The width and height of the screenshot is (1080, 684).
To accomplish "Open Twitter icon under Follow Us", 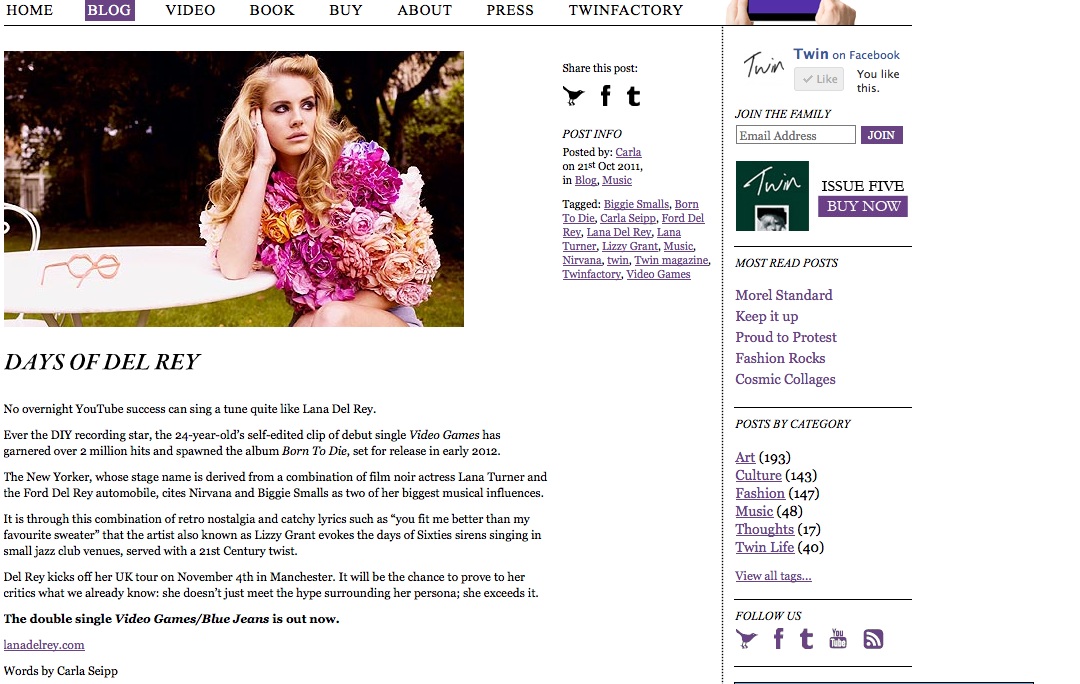I will [x=746, y=639].
